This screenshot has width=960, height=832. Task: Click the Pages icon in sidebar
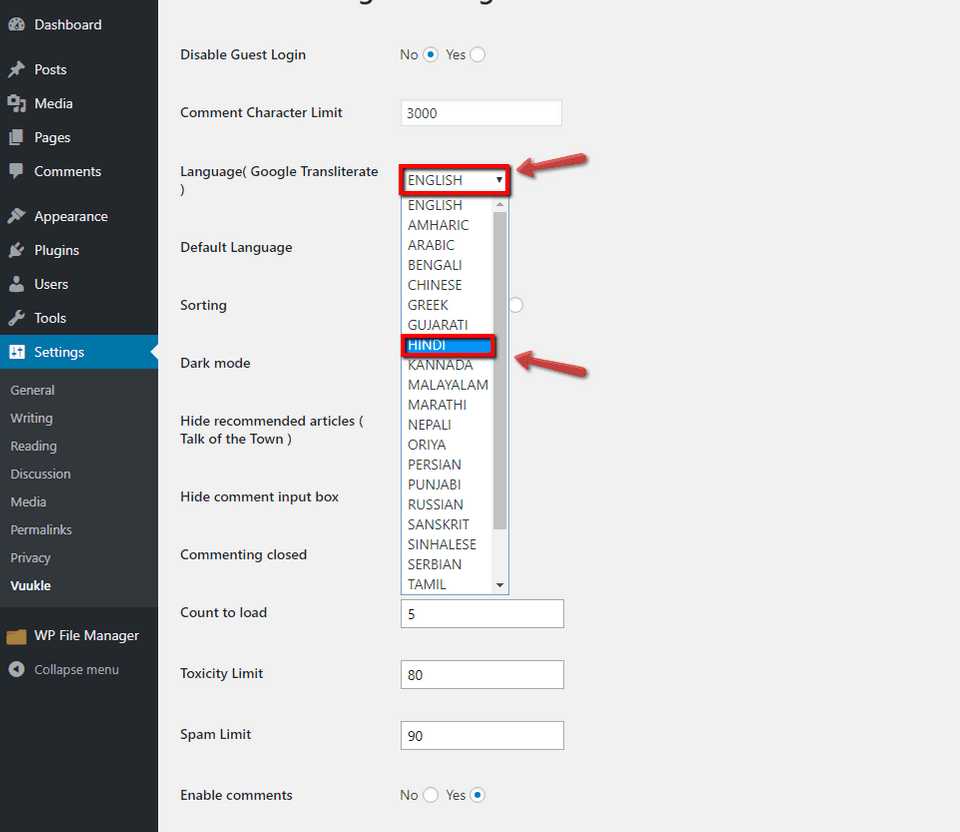pyautogui.click(x=18, y=137)
